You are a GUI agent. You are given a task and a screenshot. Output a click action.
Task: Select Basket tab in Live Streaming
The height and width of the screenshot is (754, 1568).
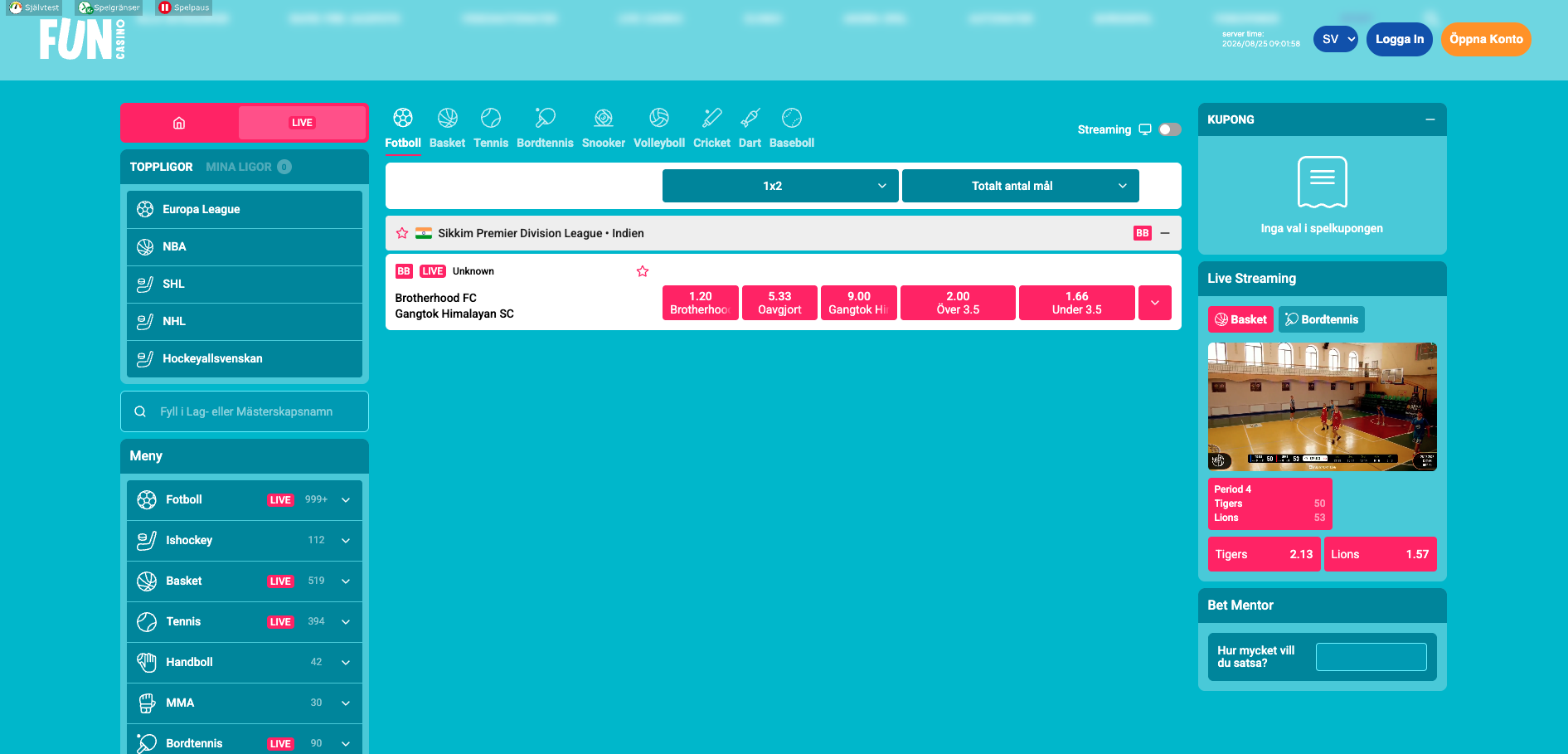pos(1240,319)
